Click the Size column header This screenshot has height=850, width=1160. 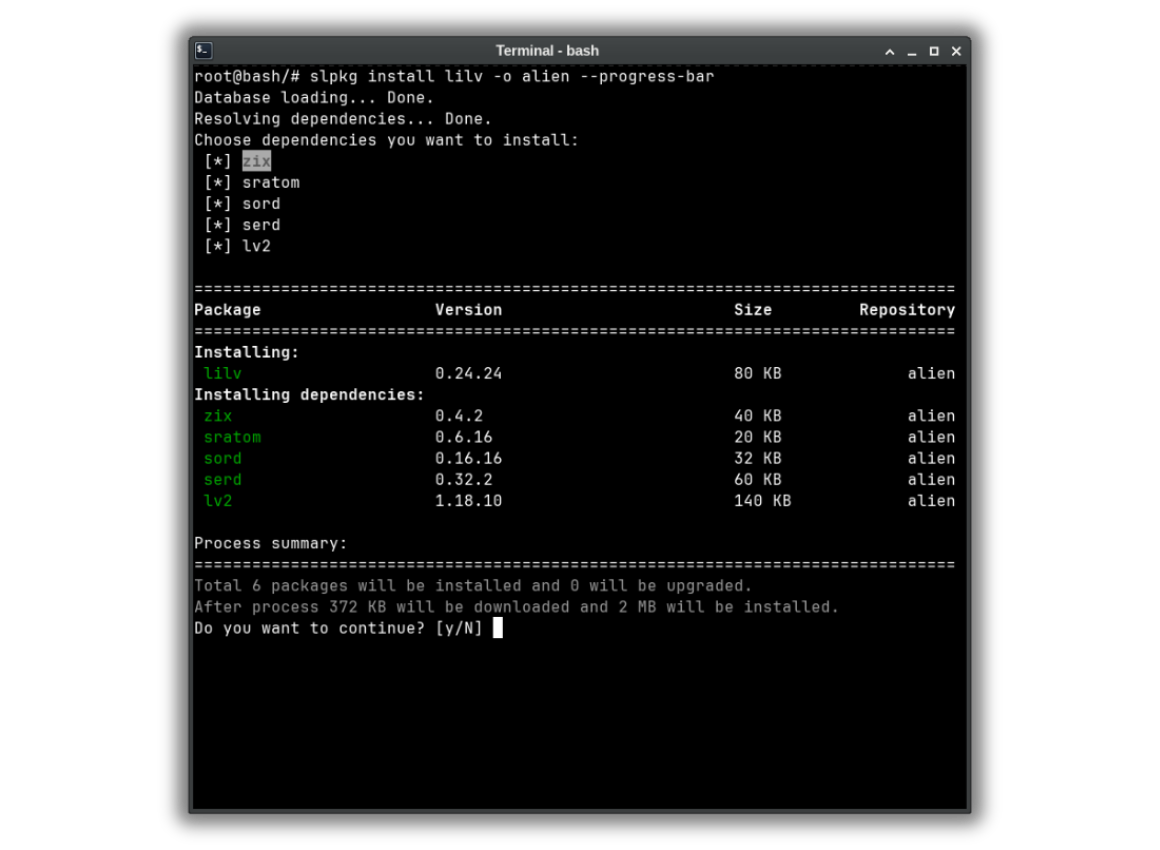point(752,310)
